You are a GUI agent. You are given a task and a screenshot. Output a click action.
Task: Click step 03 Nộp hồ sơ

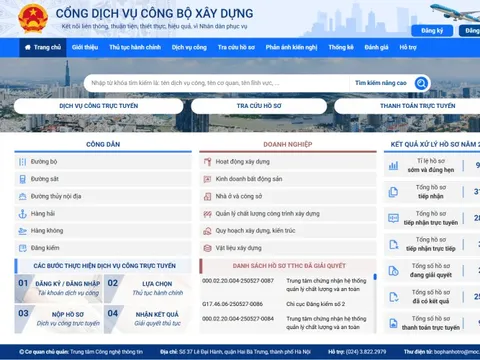58,319
